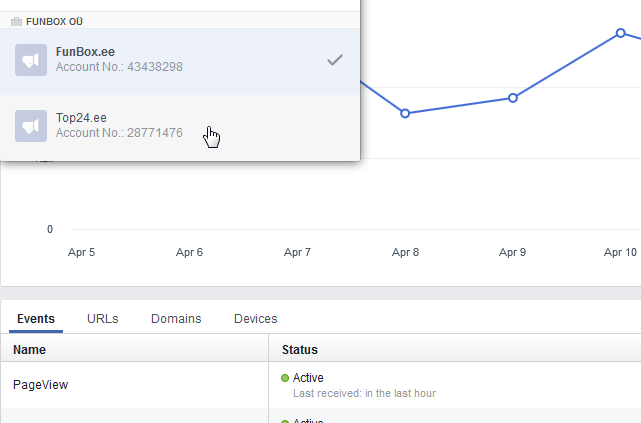Screen dimensions: 641x423
Task: Show the Devices tab
Action: tap(255, 319)
